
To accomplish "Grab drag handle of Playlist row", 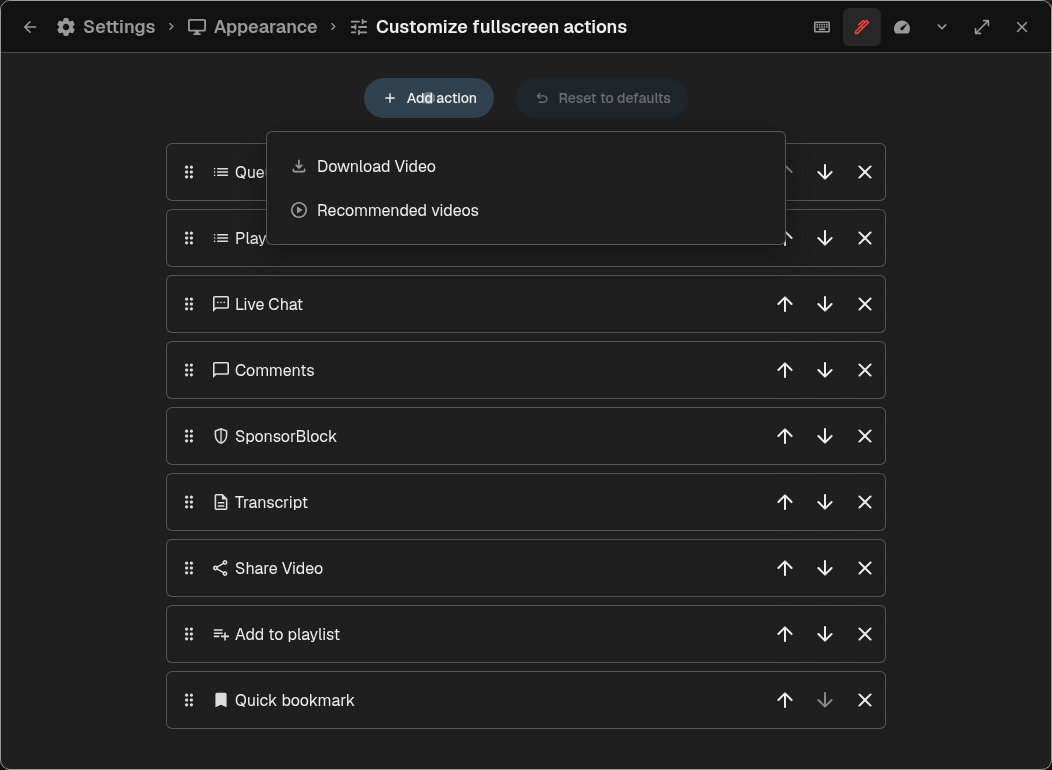I will click(189, 238).
